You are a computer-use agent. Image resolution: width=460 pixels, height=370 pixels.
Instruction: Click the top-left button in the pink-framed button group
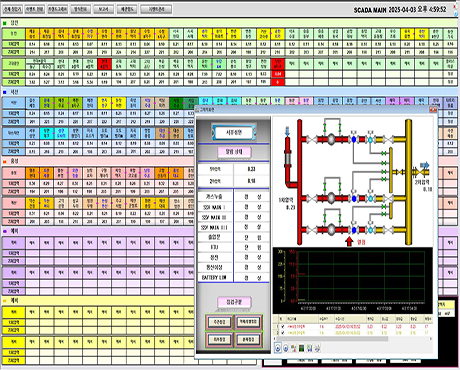pyautogui.click(x=219, y=322)
